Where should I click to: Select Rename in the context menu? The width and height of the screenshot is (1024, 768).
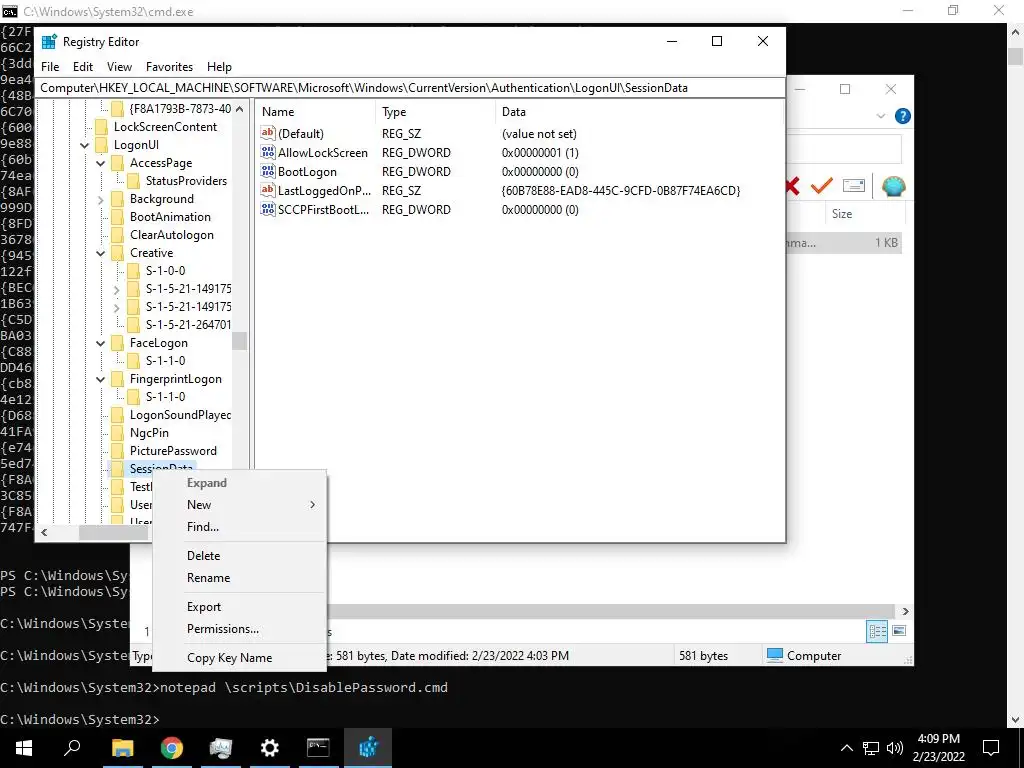(x=240, y=578)
